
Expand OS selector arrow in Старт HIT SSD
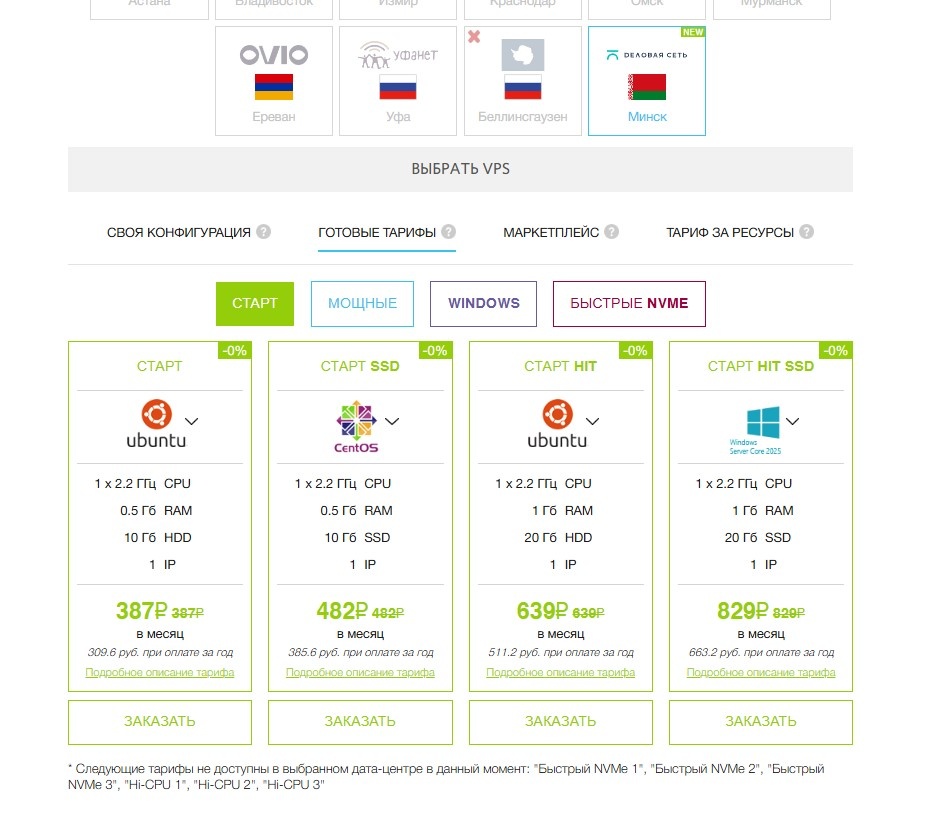[793, 421]
